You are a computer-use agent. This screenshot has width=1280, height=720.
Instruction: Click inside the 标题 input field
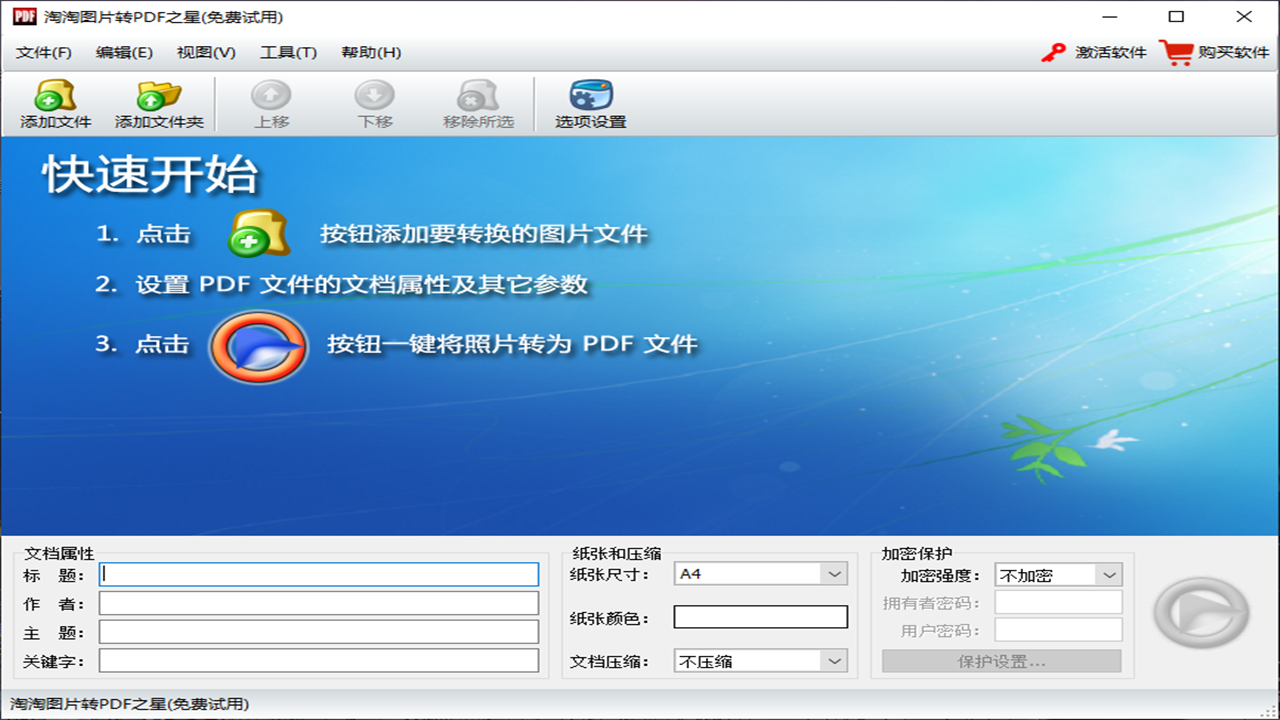click(318, 574)
